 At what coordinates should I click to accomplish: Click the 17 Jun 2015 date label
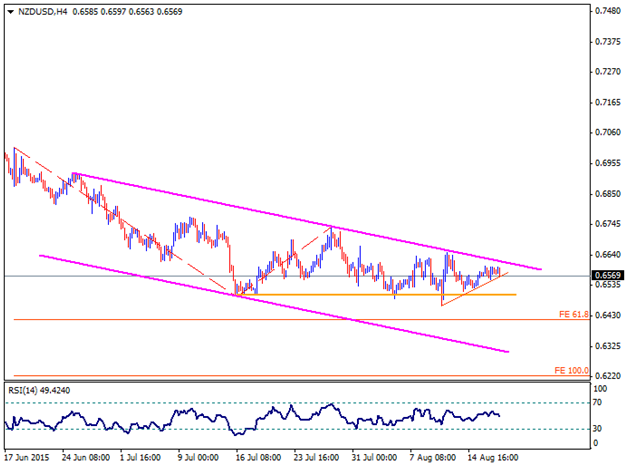pos(28,458)
